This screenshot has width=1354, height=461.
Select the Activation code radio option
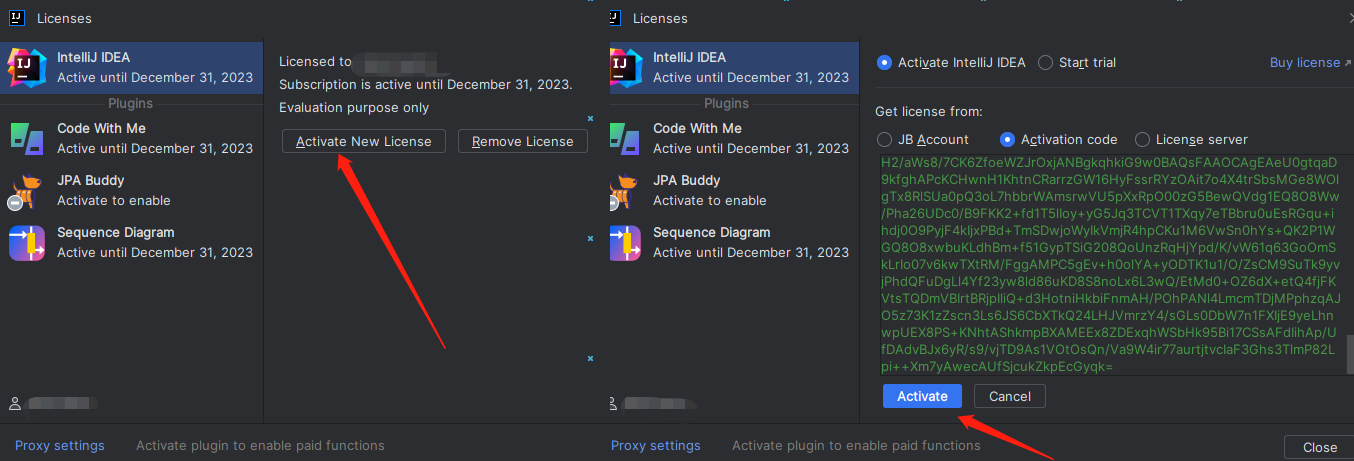tap(1008, 139)
